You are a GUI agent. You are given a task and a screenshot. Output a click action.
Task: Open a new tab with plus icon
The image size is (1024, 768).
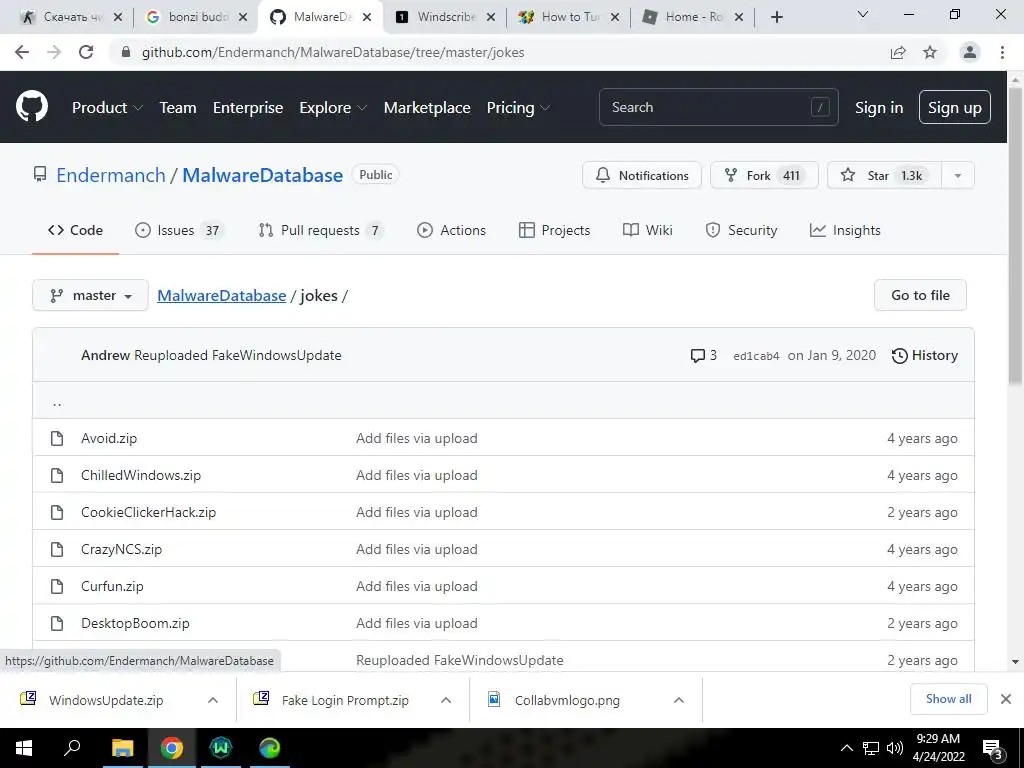tap(776, 17)
